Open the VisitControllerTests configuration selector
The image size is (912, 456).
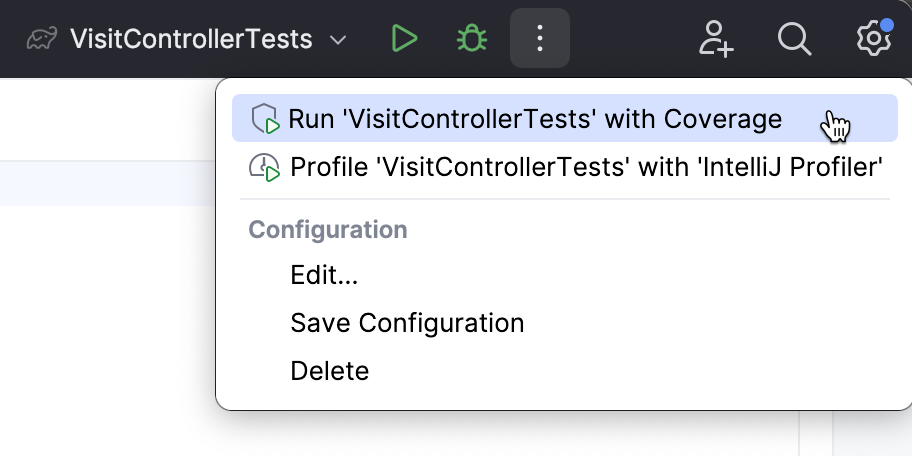coord(191,40)
